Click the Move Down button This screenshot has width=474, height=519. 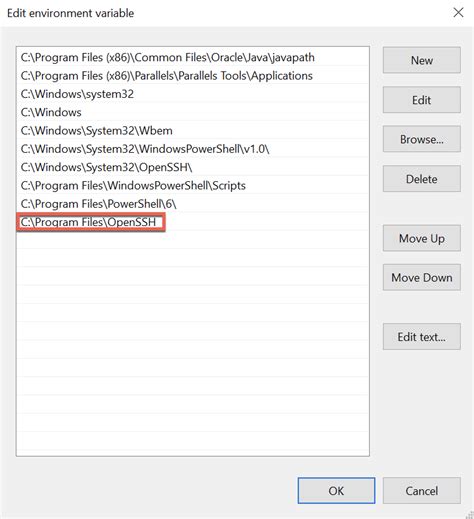click(x=422, y=278)
